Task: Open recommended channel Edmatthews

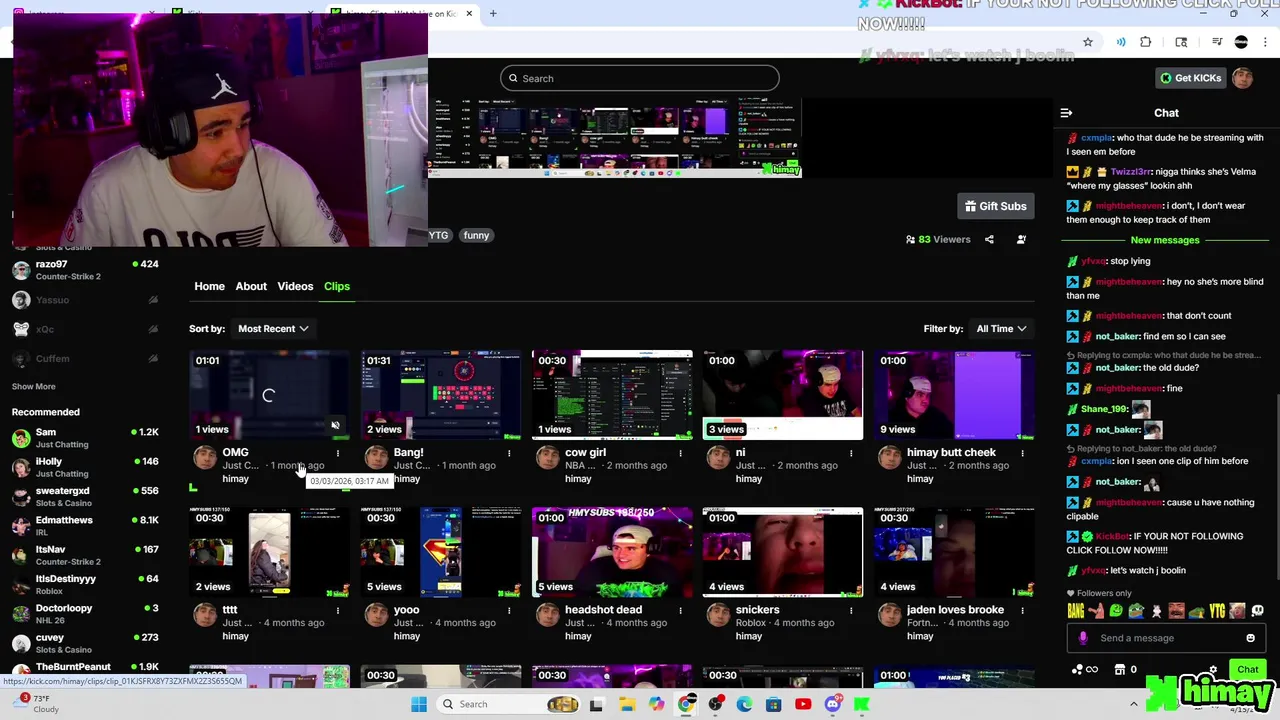Action: click(x=85, y=525)
